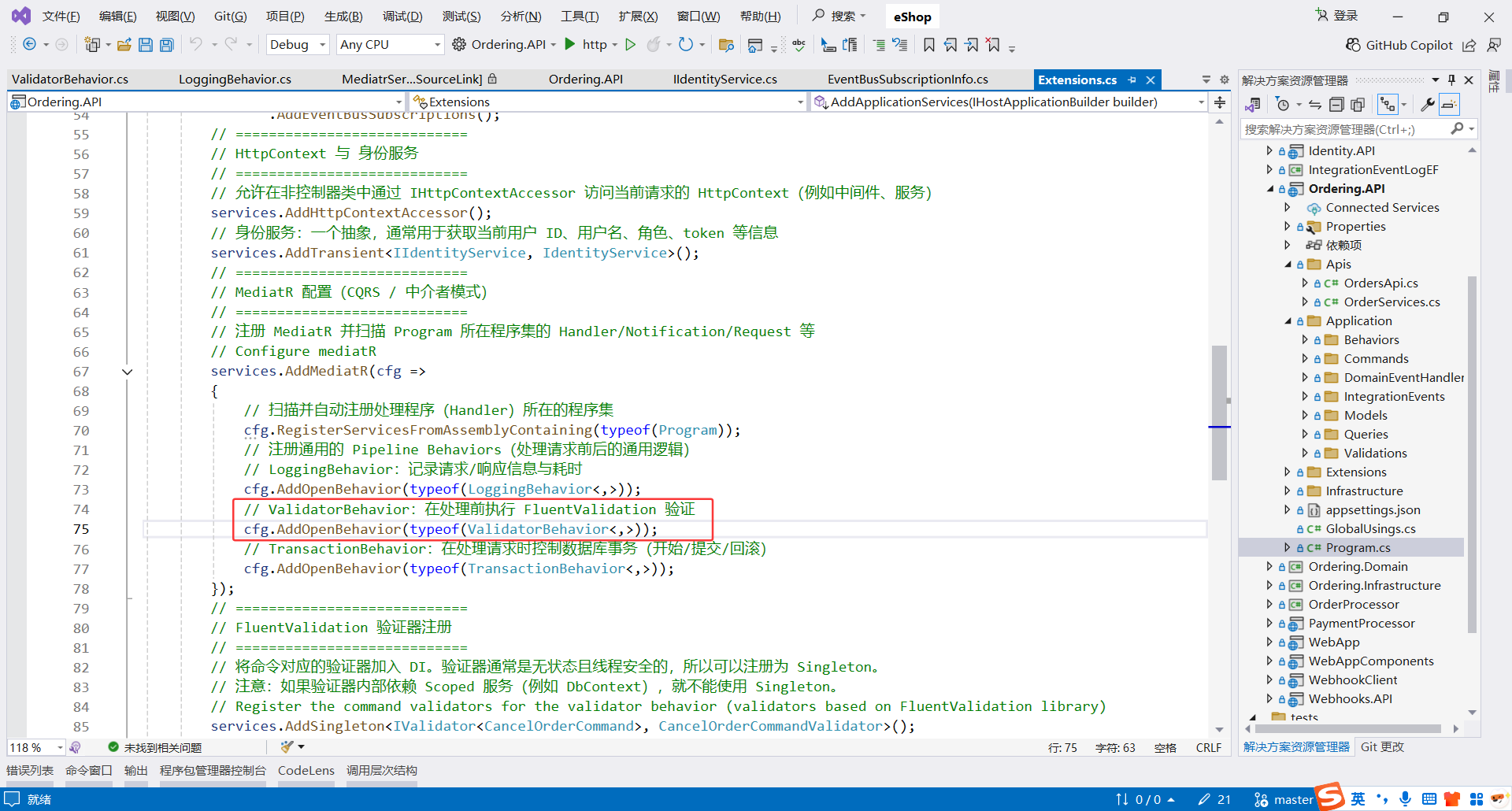Toggle a breakpoint in the margin of line 75
This screenshot has height=811, width=1512.
click(17, 529)
